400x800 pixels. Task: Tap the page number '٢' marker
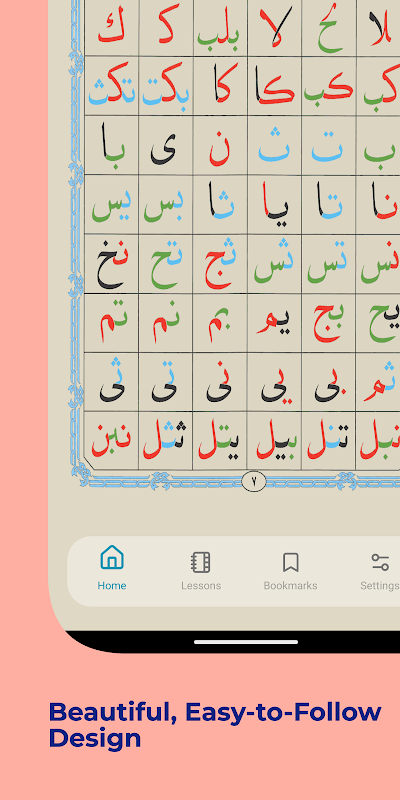[254, 481]
